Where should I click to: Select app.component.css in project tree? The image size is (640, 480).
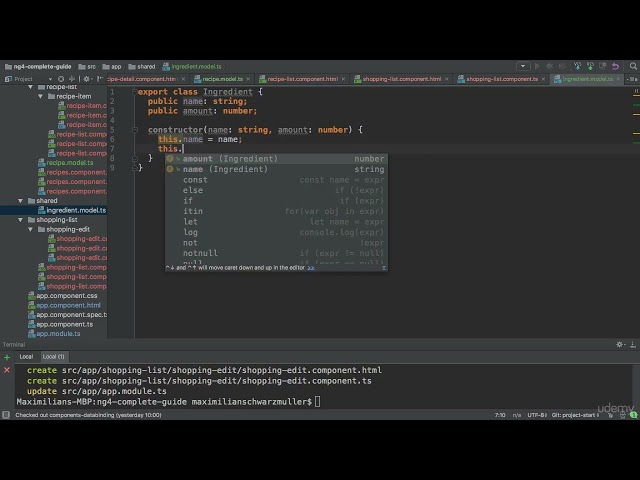(x=62, y=296)
